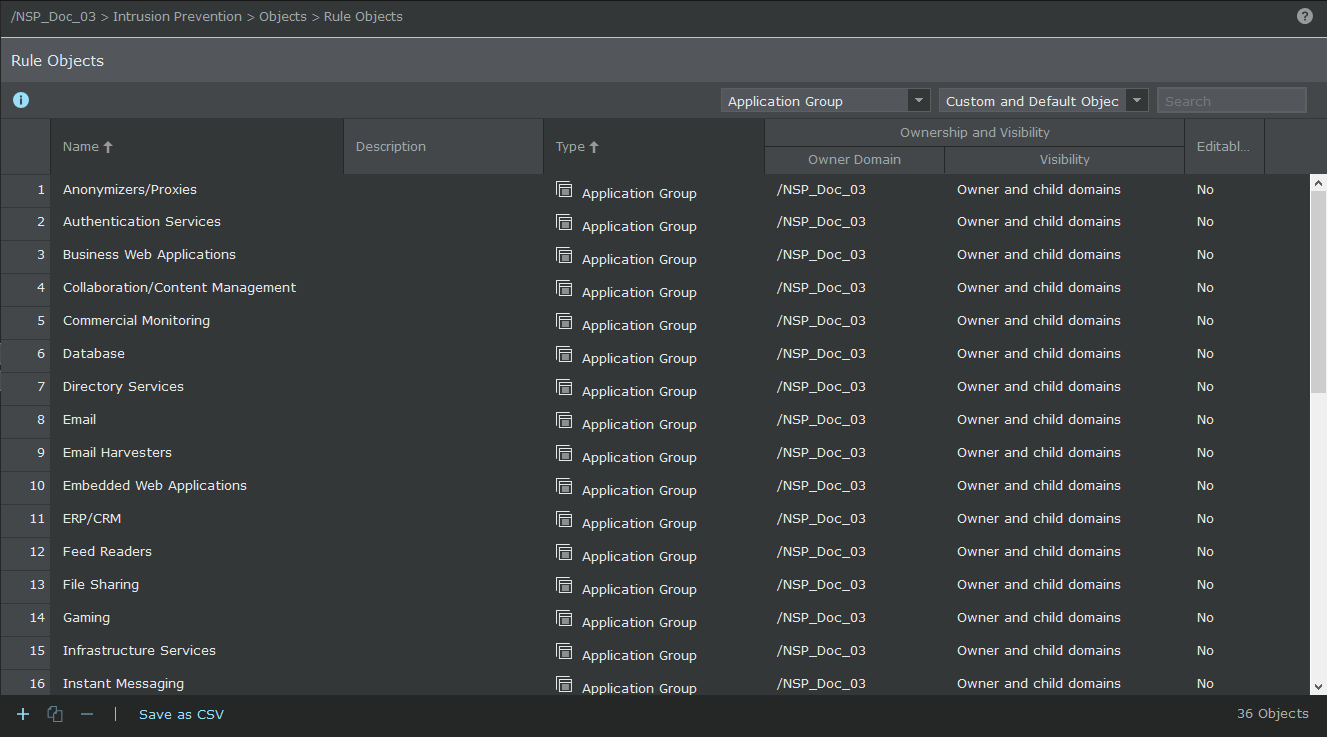Click the Owner Domain column header
Screen dimensions: 1327x737
pyautogui.click(x=854, y=160)
